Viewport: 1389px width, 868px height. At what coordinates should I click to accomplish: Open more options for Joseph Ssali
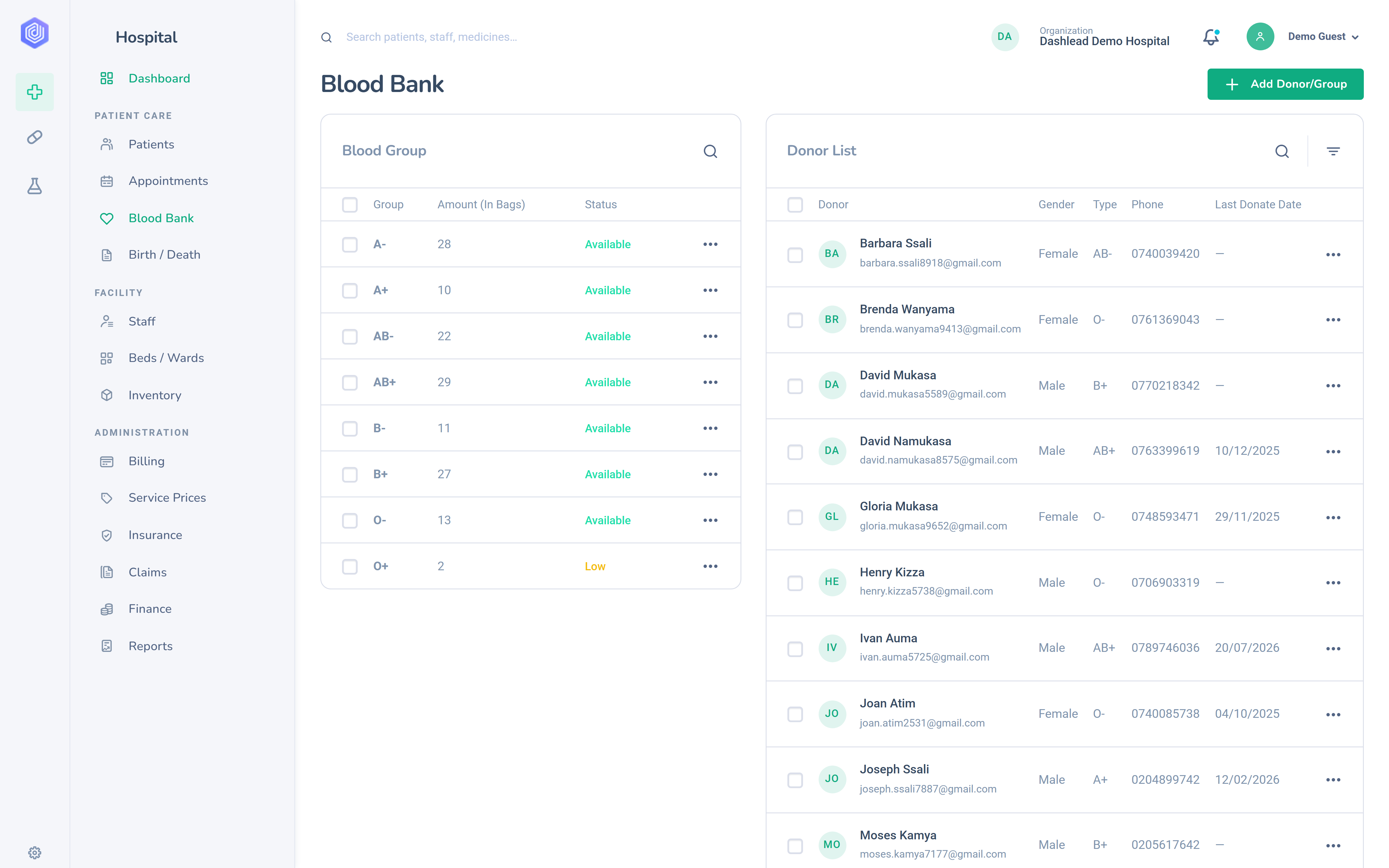[1333, 779]
